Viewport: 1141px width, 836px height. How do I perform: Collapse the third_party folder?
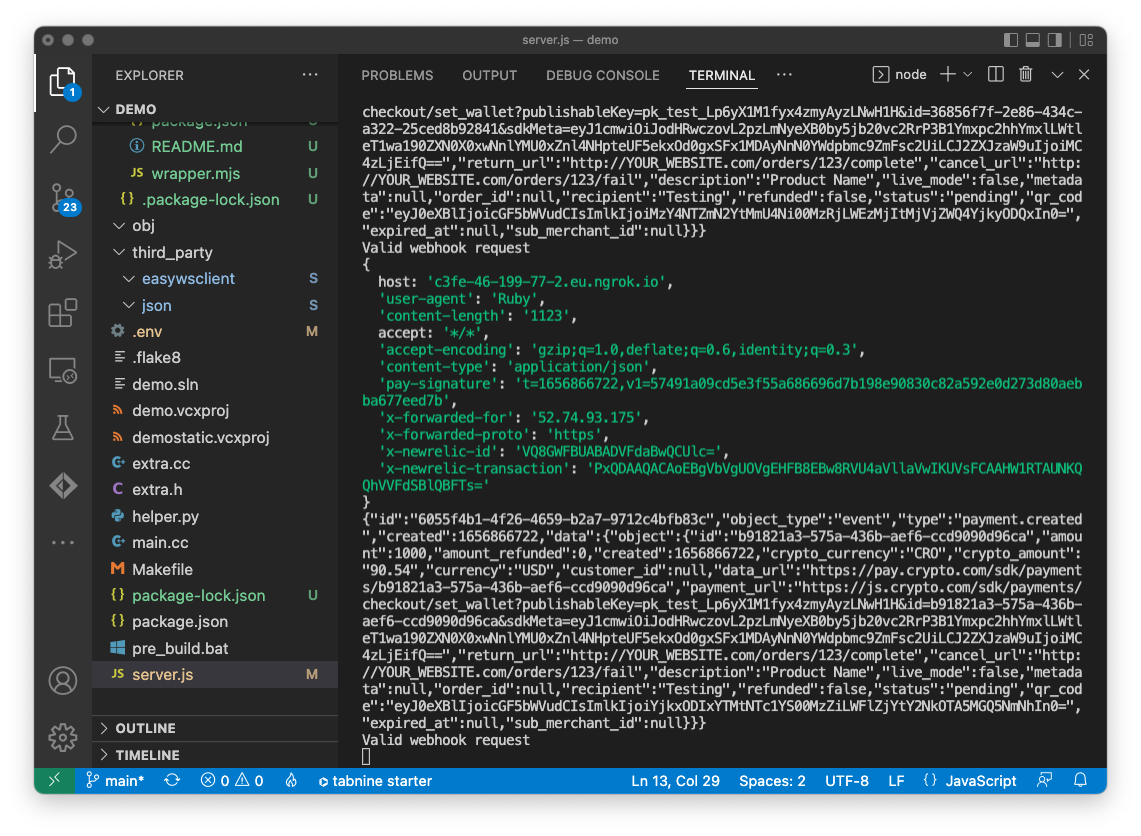pyautogui.click(x=172, y=252)
